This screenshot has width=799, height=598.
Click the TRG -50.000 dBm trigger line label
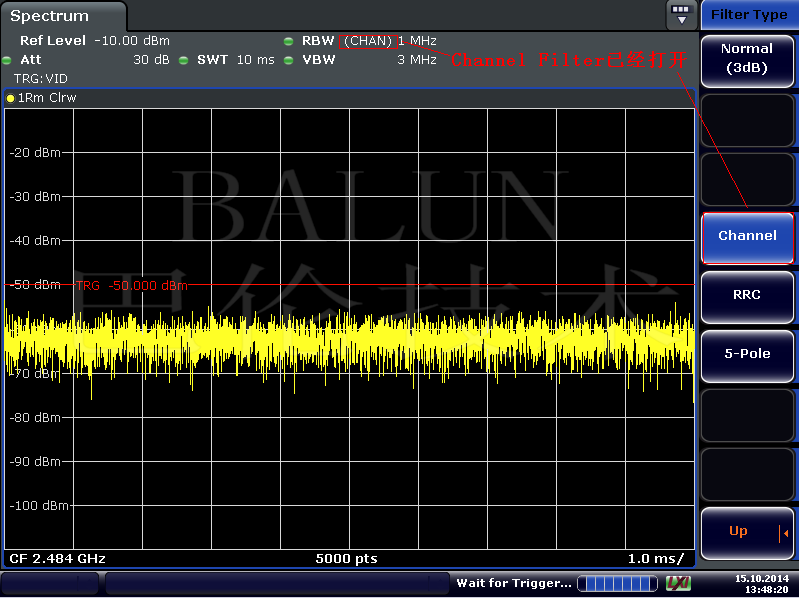coord(132,286)
